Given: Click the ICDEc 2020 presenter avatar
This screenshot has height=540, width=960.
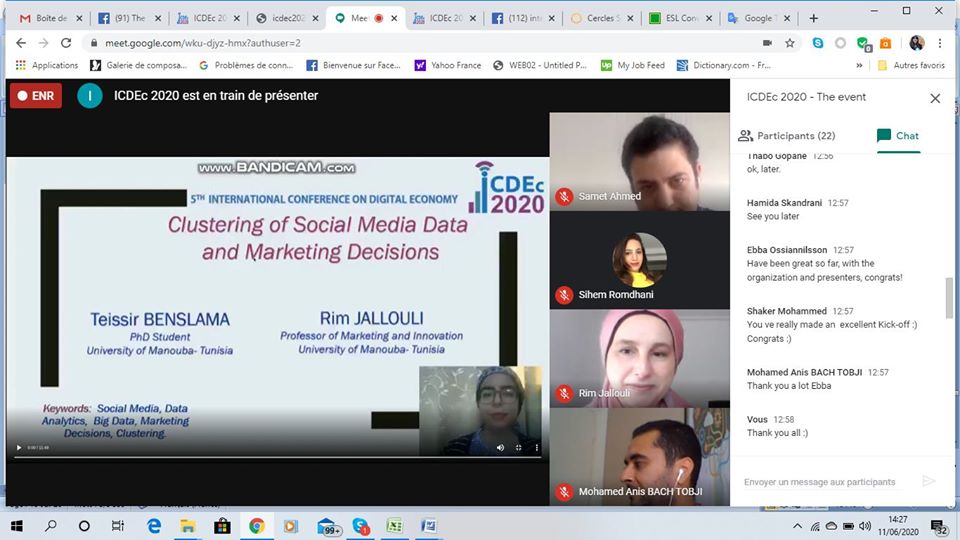Looking at the screenshot, I should 89,96.
